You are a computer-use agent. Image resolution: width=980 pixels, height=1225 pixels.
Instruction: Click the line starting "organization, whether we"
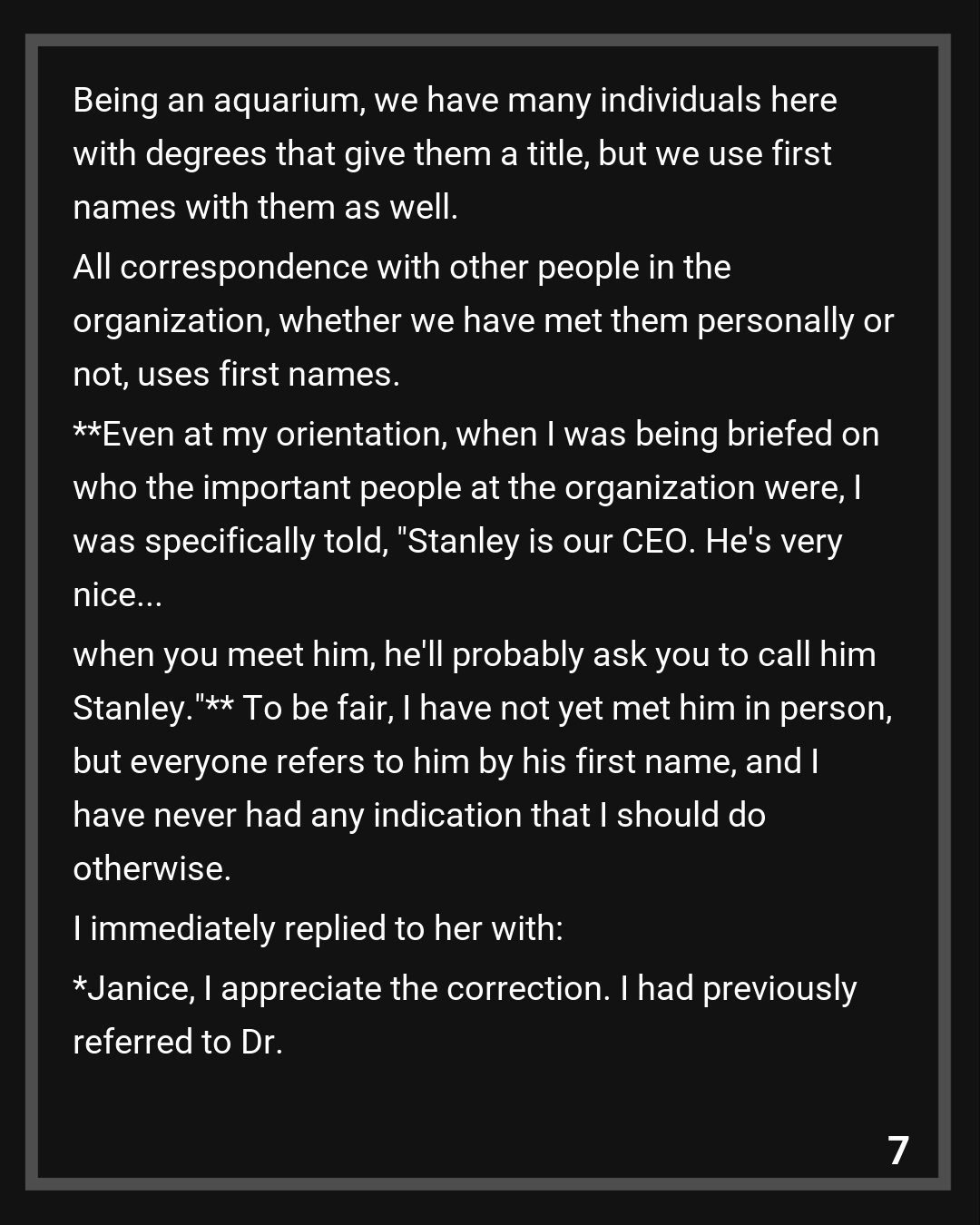(x=483, y=321)
